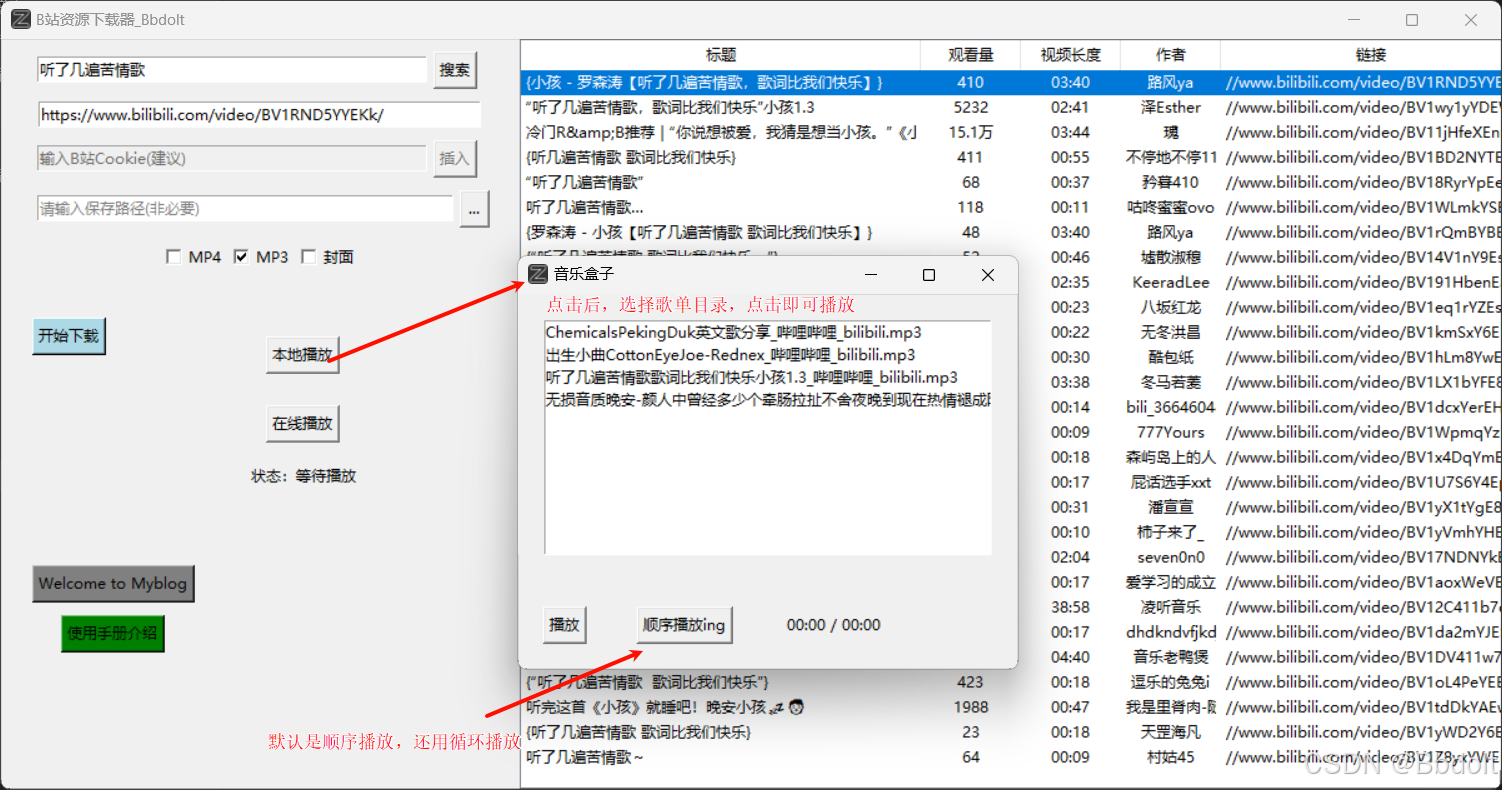
Task: Sort by 视频长度 column header
Action: [x=1070, y=55]
